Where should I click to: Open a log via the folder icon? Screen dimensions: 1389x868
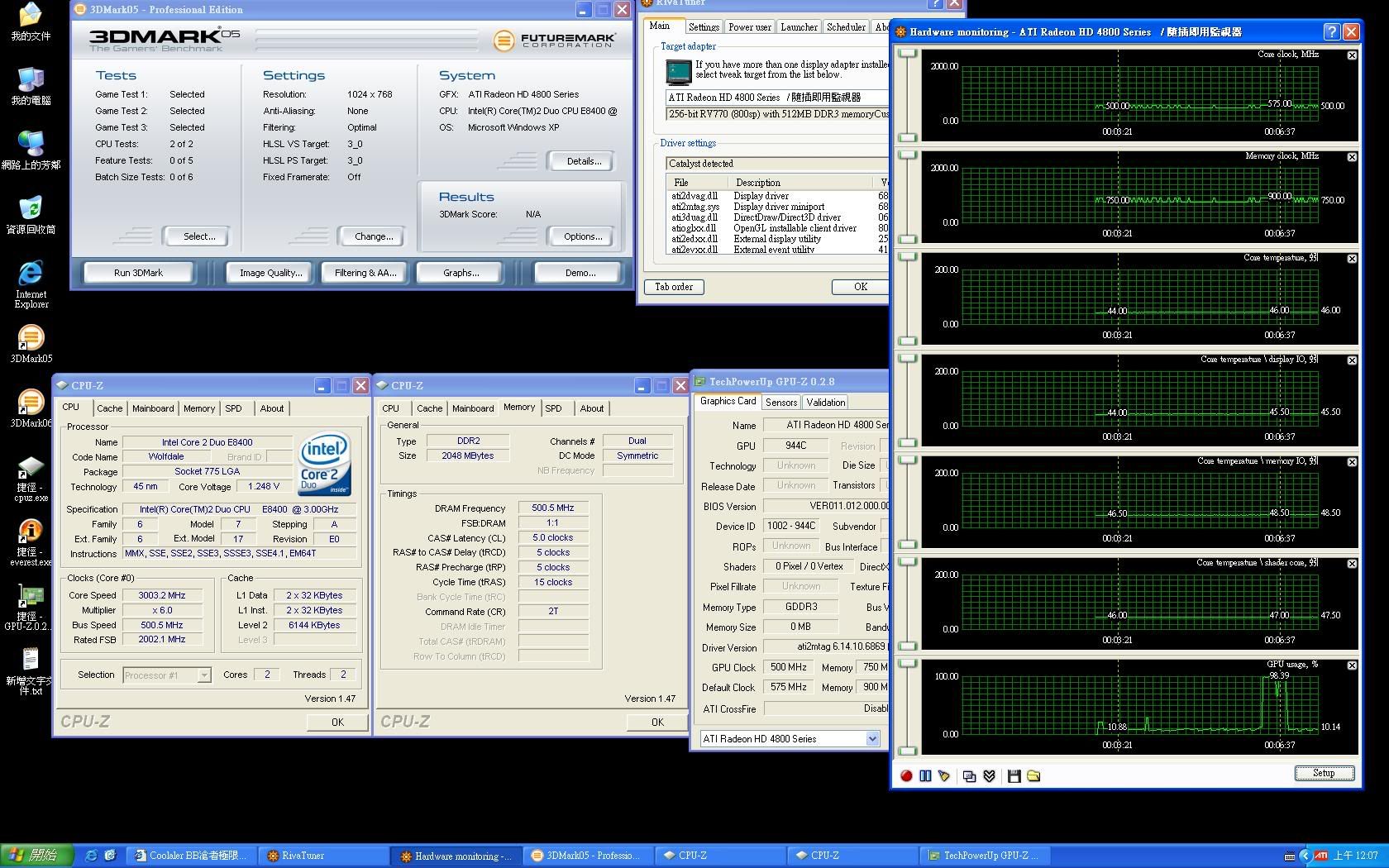click(x=1033, y=775)
